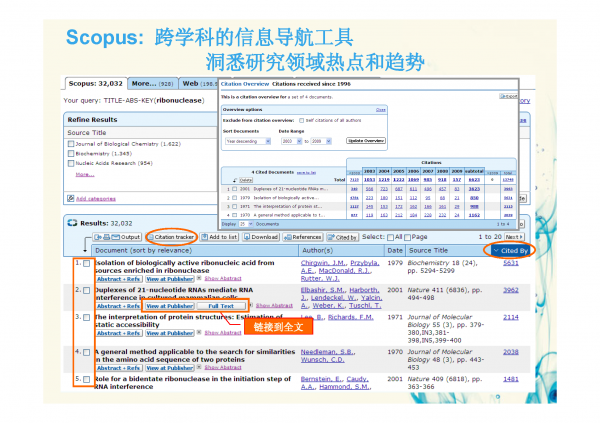Select the checkbox for result 2
Image resolution: width=600 pixels, height=423 pixels.
tap(87, 291)
